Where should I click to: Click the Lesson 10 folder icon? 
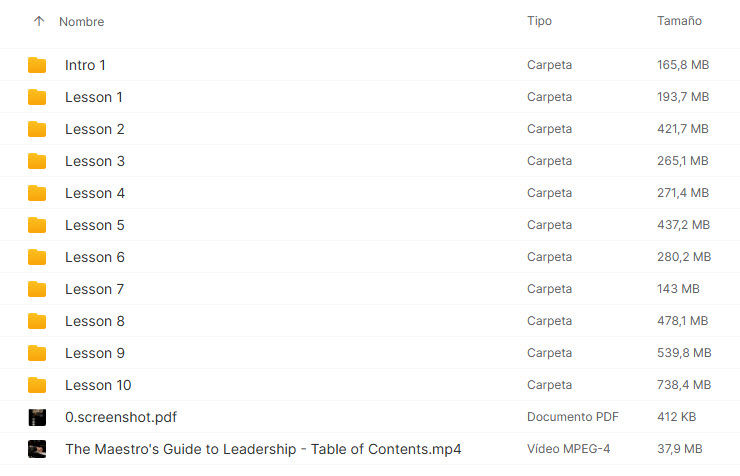coord(37,385)
